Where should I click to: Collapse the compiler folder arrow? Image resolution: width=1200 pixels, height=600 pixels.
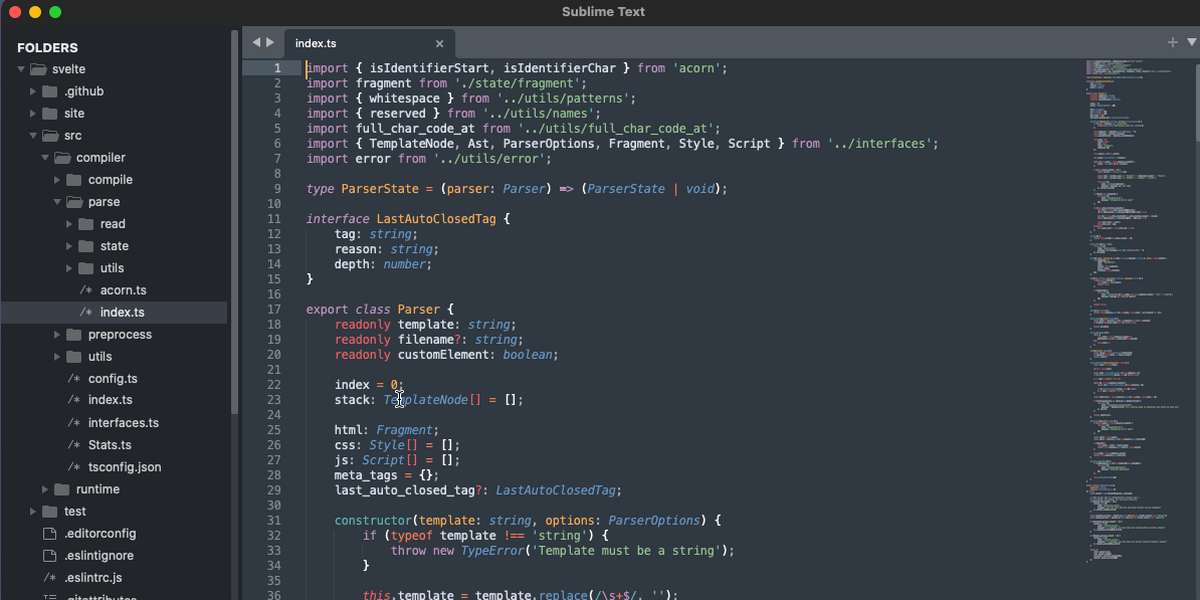[45, 158]
